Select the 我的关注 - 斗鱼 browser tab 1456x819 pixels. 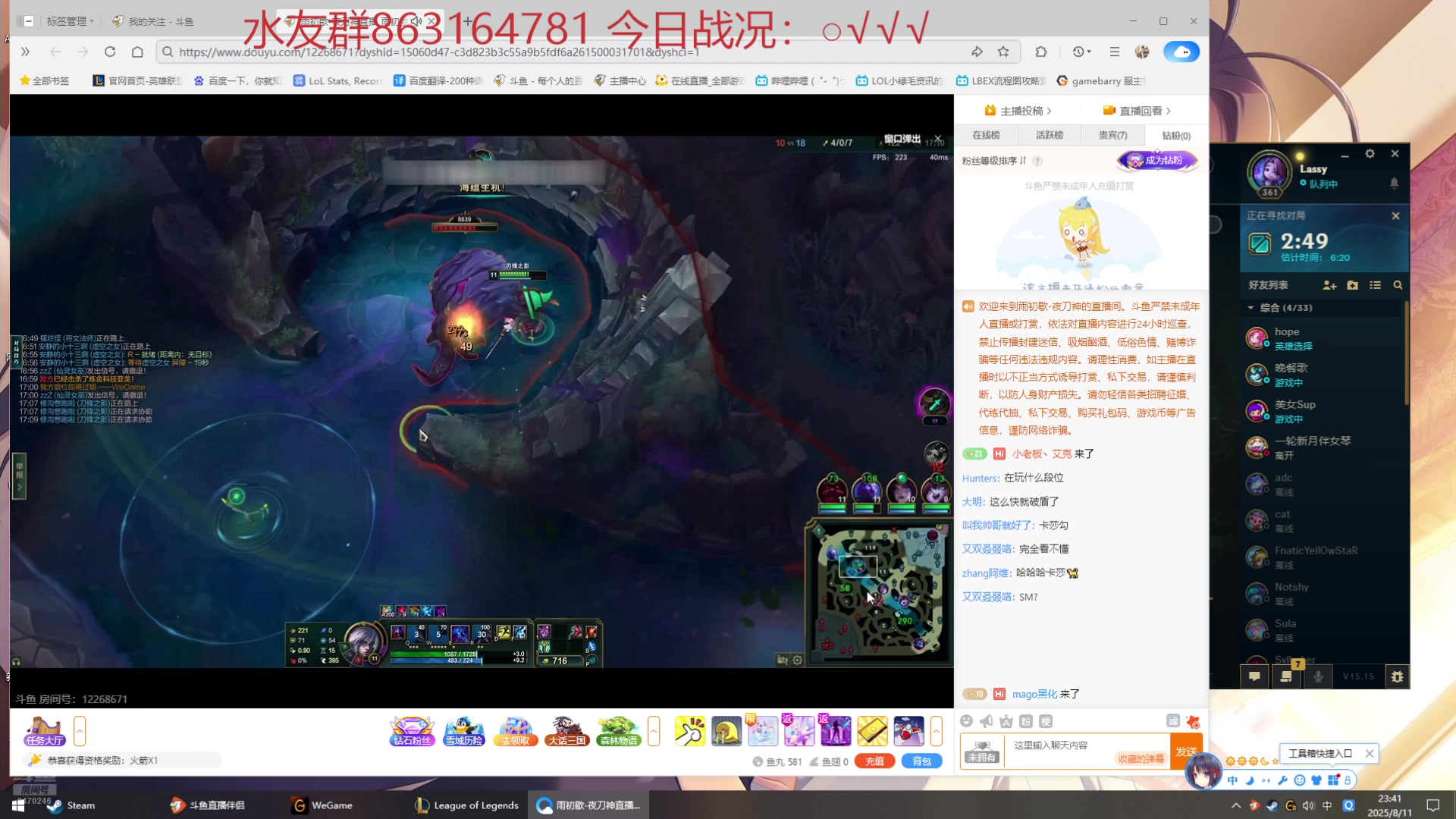pyautogui.click(x=152, y=21)
